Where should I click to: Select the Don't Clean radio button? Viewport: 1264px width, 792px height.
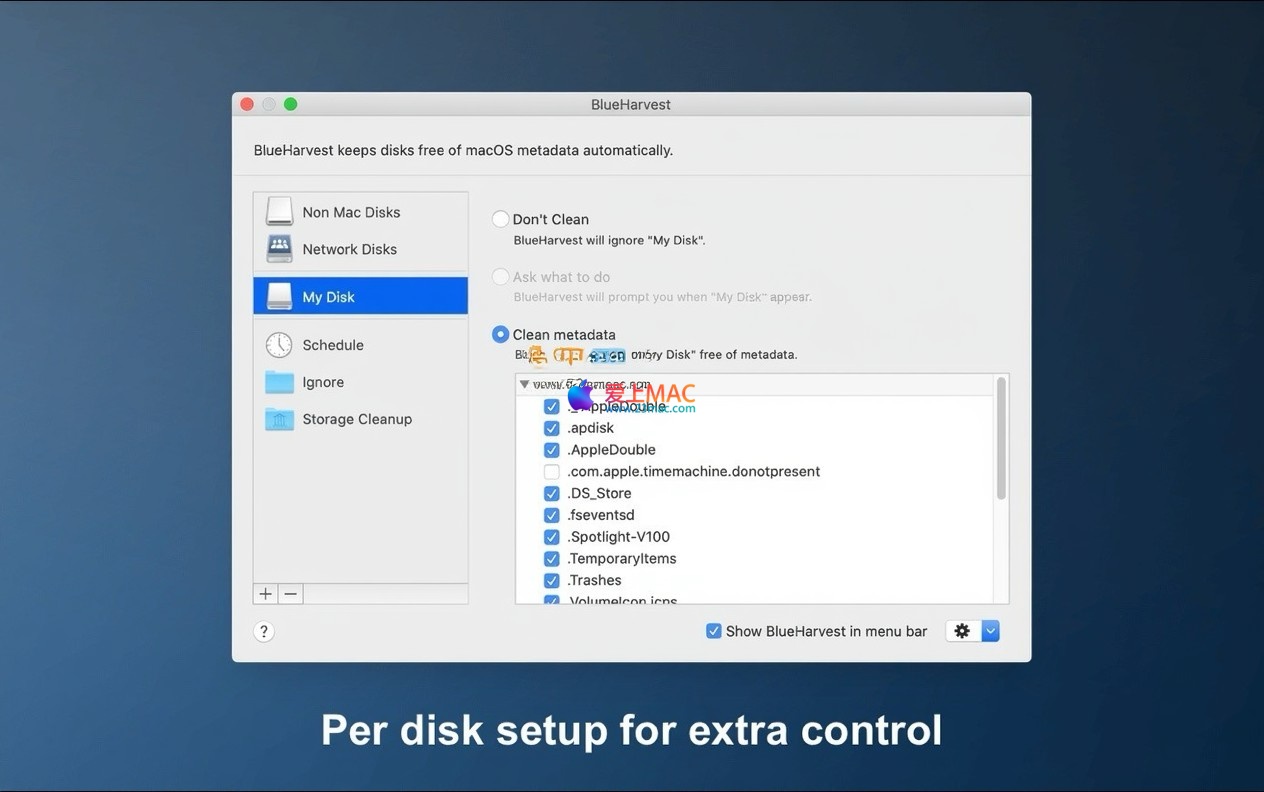click(x=501, y=219)
